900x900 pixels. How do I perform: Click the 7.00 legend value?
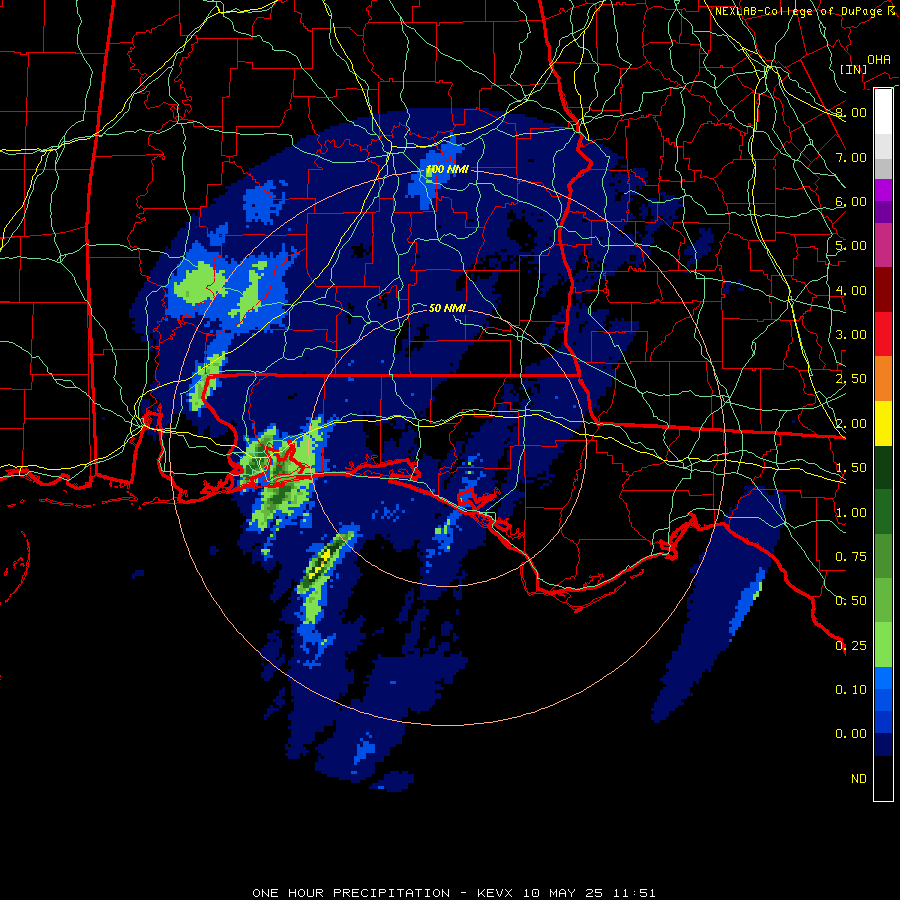pos(851,157)
